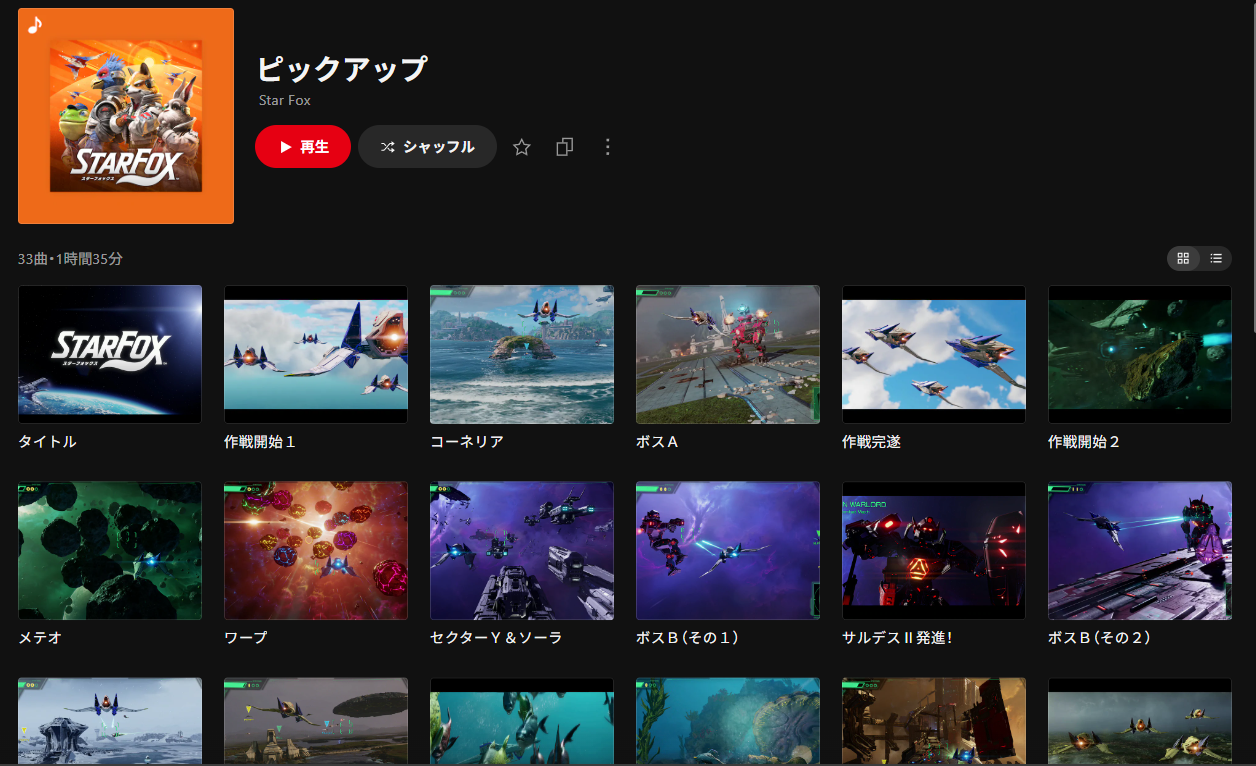
Task: Open the Star Fox game link
Action: (285, 100)
